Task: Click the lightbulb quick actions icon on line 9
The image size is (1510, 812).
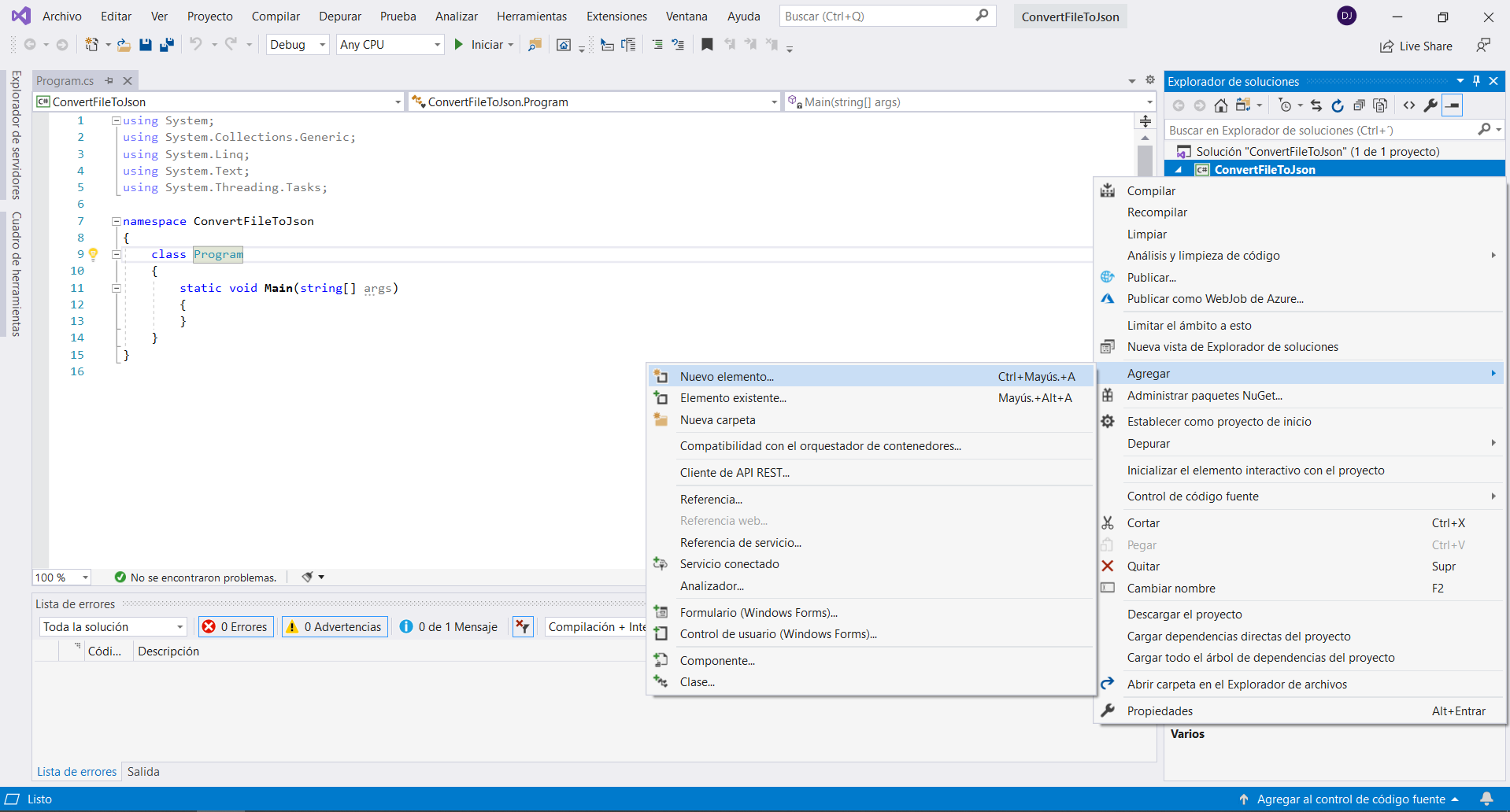Action: (x=93, y=254)
